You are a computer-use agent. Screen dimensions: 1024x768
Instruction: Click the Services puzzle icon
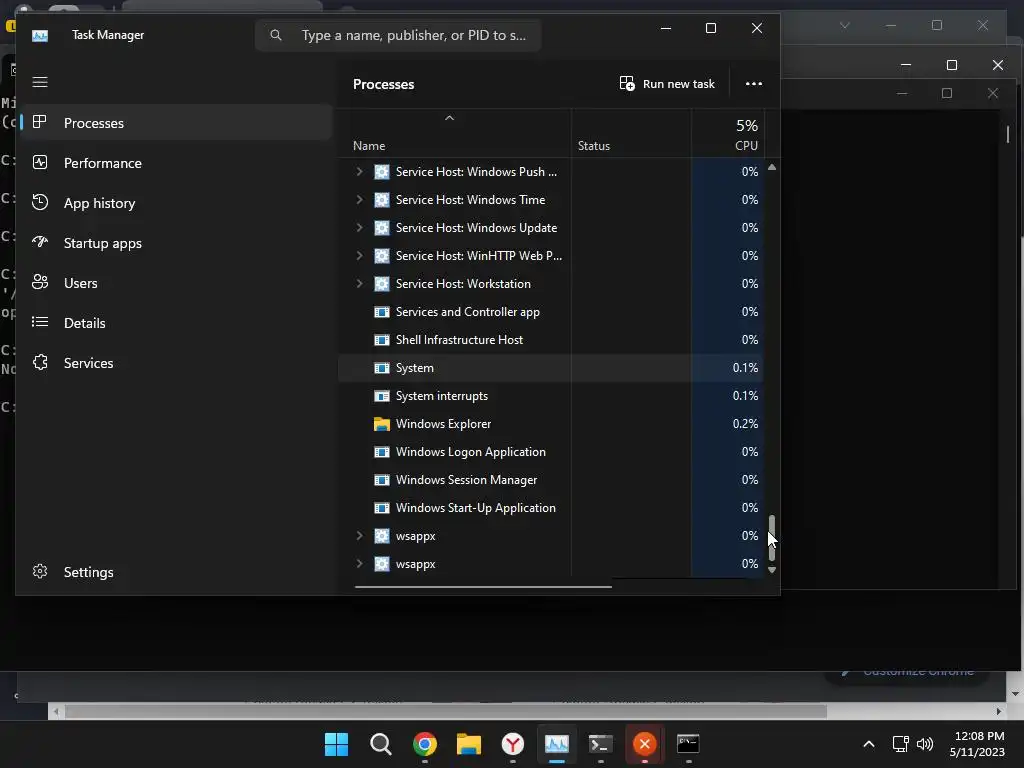pos(40,362)
